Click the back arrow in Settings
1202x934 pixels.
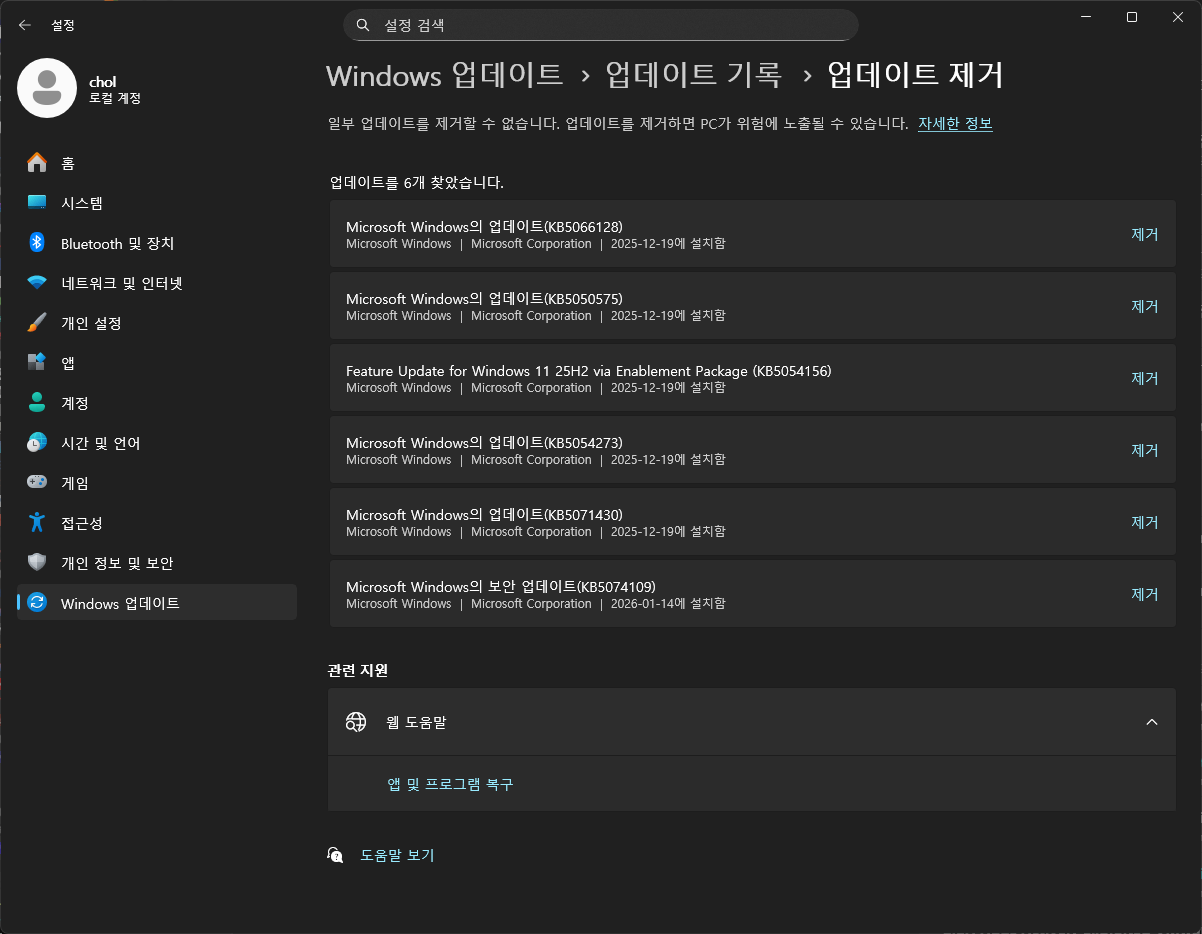tap(25, 25)
